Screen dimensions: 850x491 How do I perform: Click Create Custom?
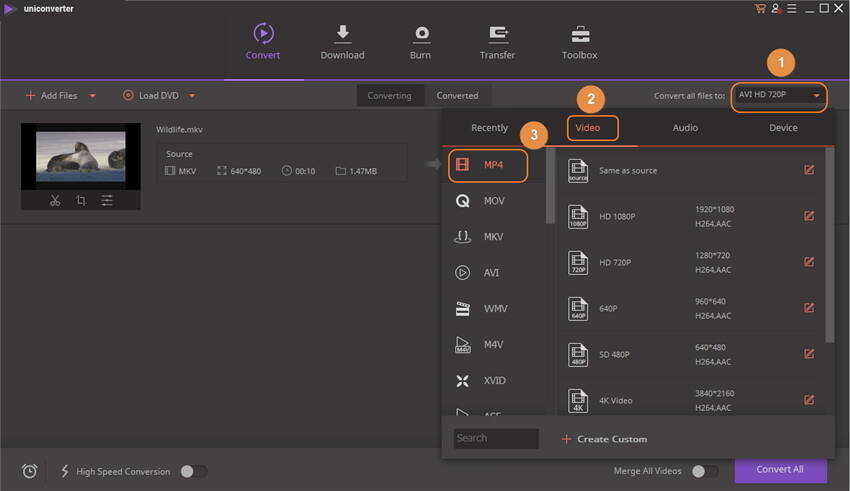(x=605, y=439)
